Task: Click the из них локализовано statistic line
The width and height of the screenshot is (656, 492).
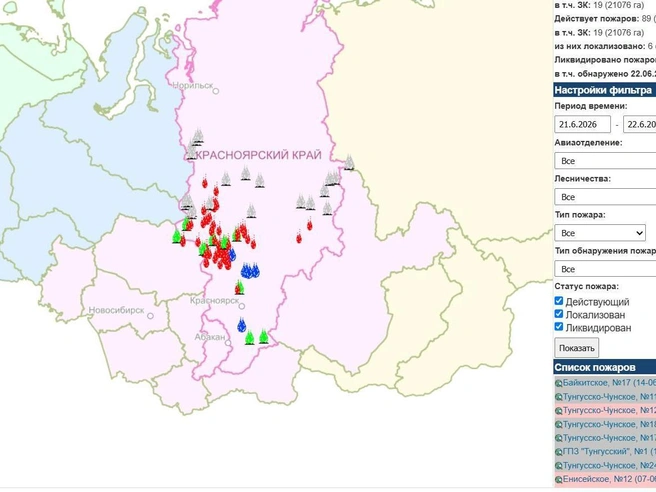Action: (605, 46)
